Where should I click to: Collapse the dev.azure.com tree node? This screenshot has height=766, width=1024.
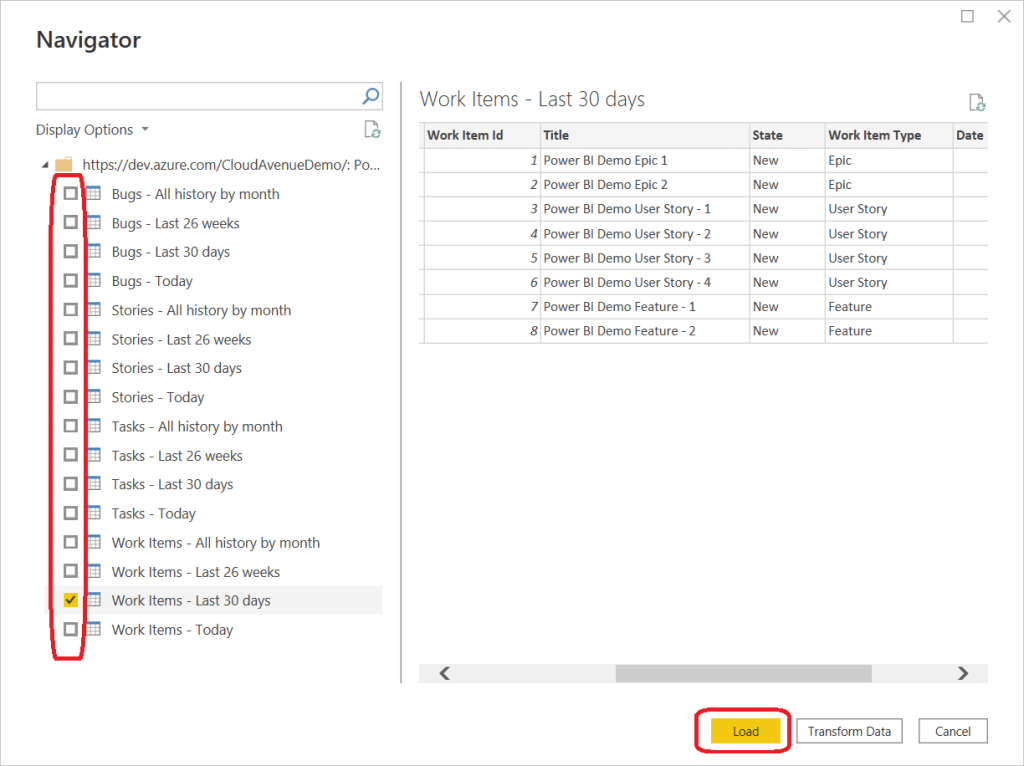44,164
